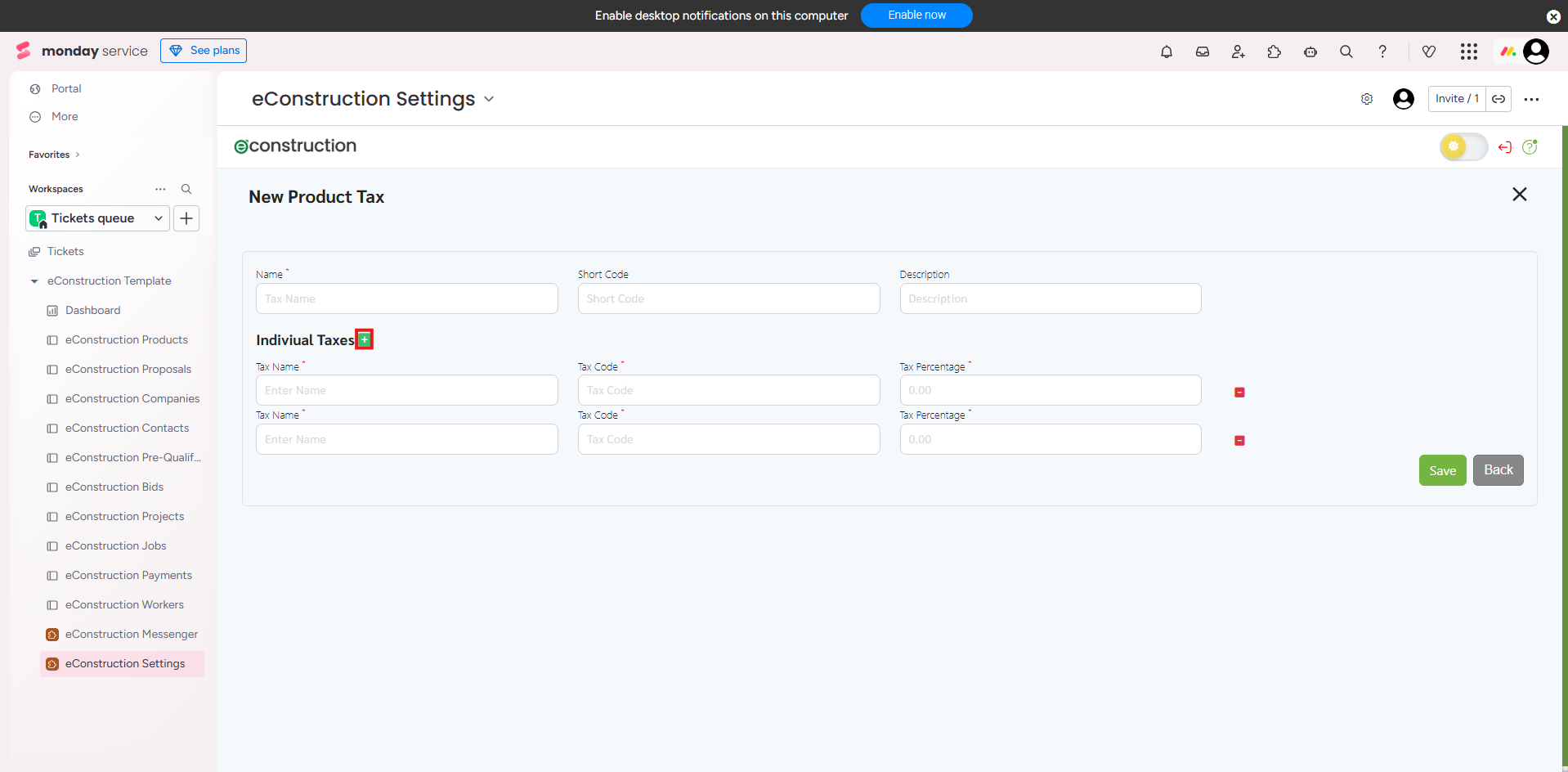Toggle the light/dark theme switch
The image size is (1568, 772).
[x=1463, y=147]
